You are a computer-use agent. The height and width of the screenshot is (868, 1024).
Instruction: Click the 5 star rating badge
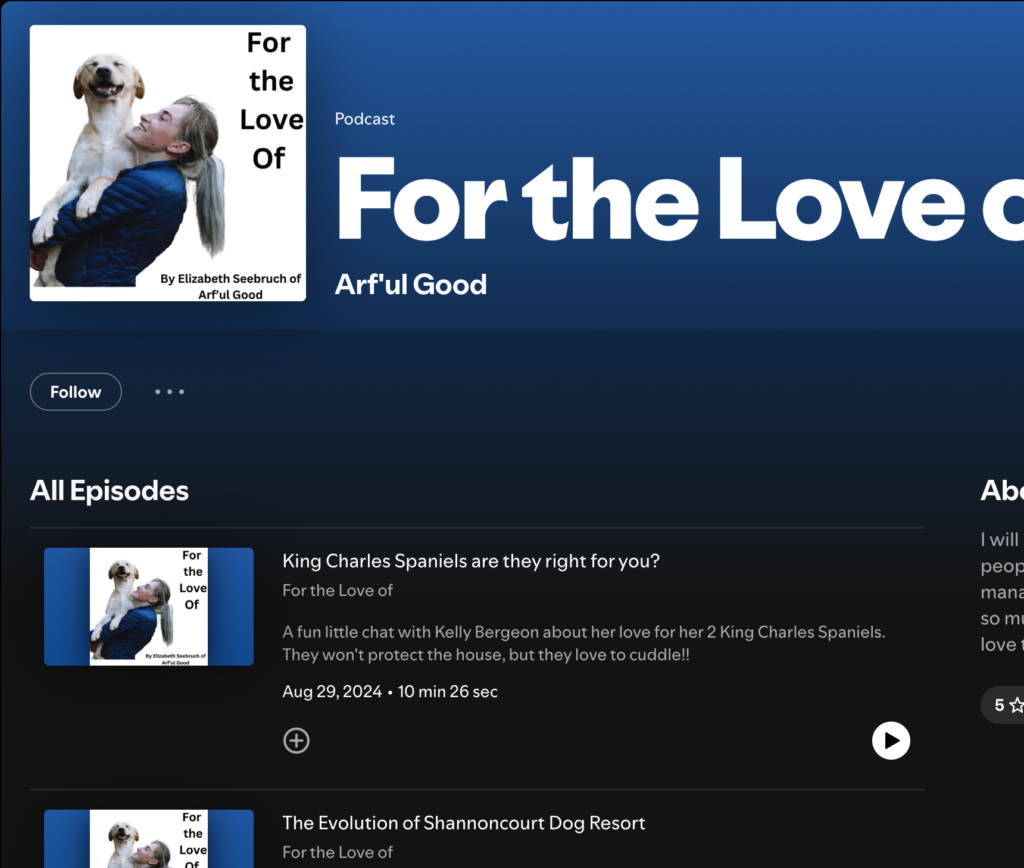1004,705
